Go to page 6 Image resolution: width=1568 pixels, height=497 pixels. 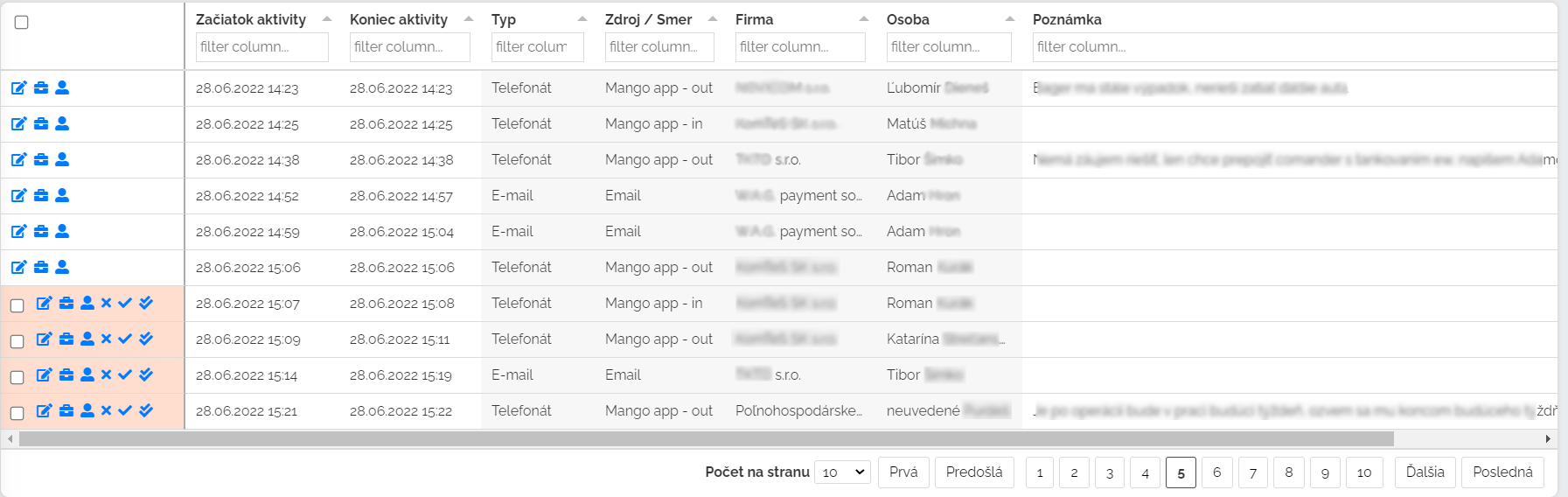(x=1216, y=472)
